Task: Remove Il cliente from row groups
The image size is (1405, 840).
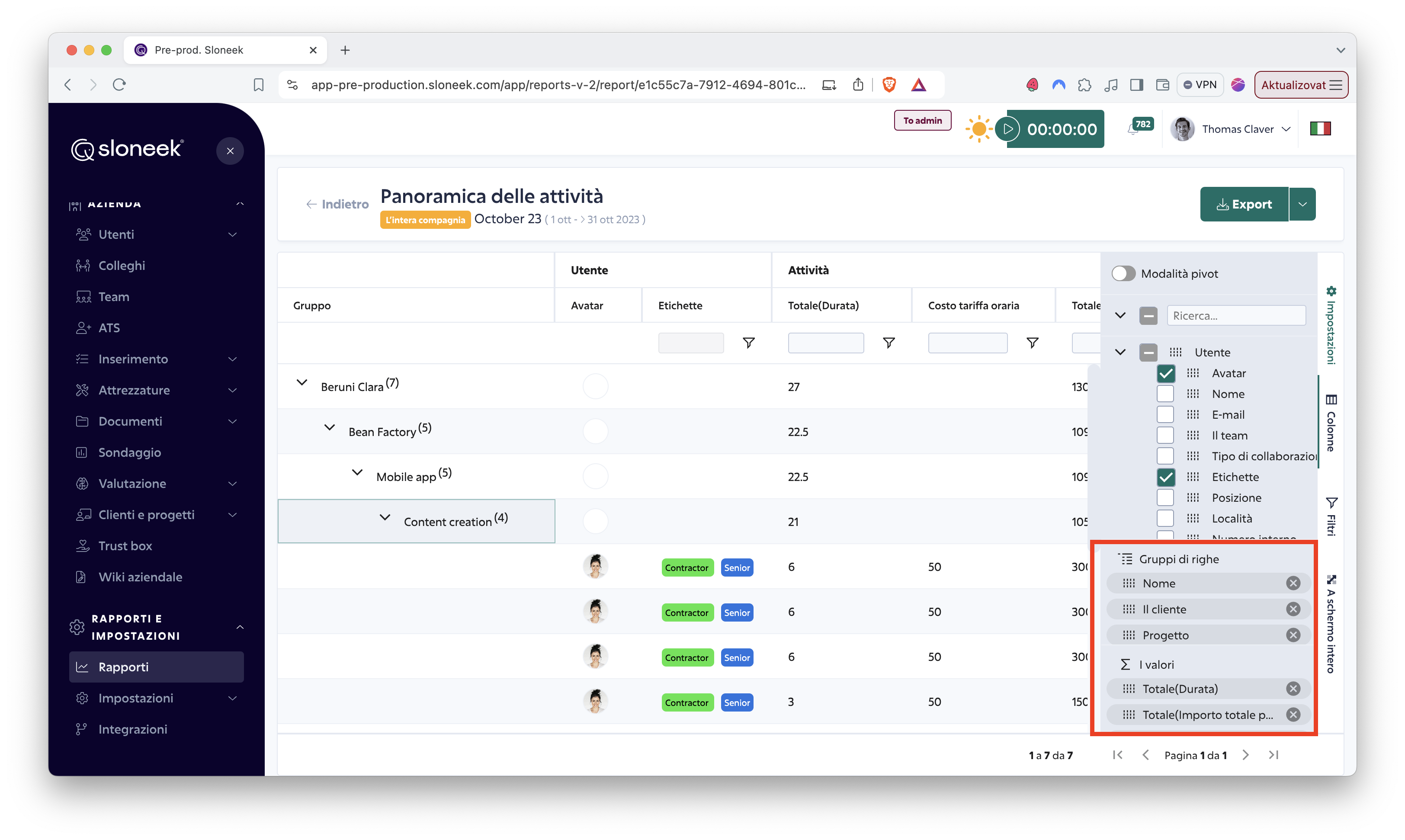Action: coord(1293,609)
